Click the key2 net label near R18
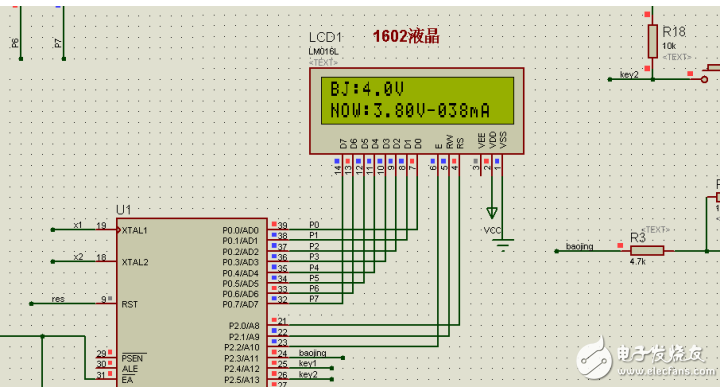Screen dimensions: 724x388 [x=629, y=75]
